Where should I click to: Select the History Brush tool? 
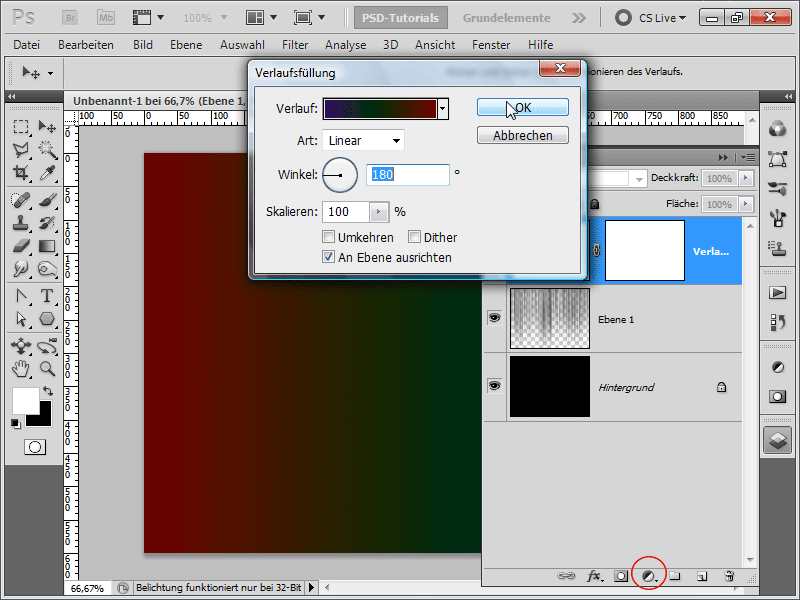click(47, 223)
